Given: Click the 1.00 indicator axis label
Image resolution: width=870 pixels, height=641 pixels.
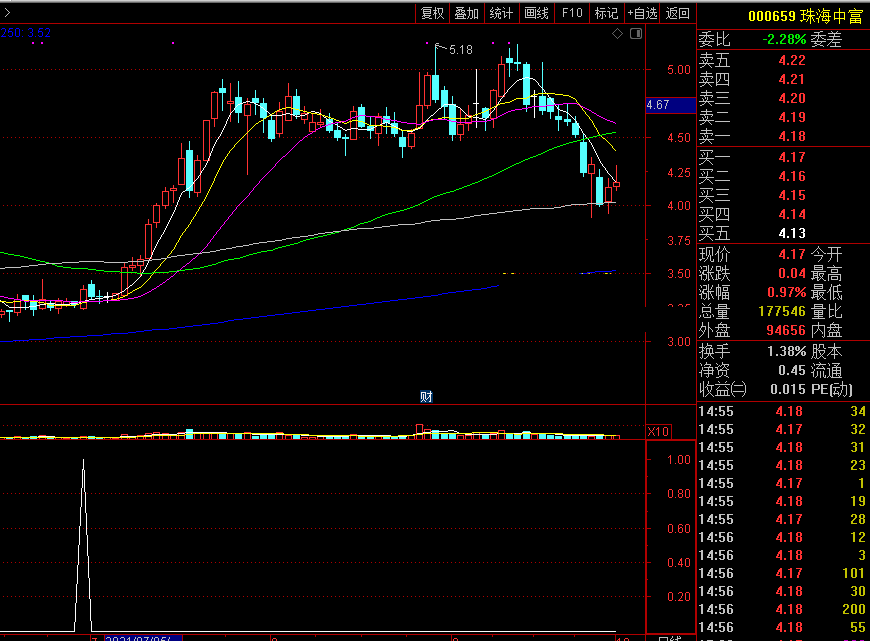Looking at the screenshot, I should 679,460.
